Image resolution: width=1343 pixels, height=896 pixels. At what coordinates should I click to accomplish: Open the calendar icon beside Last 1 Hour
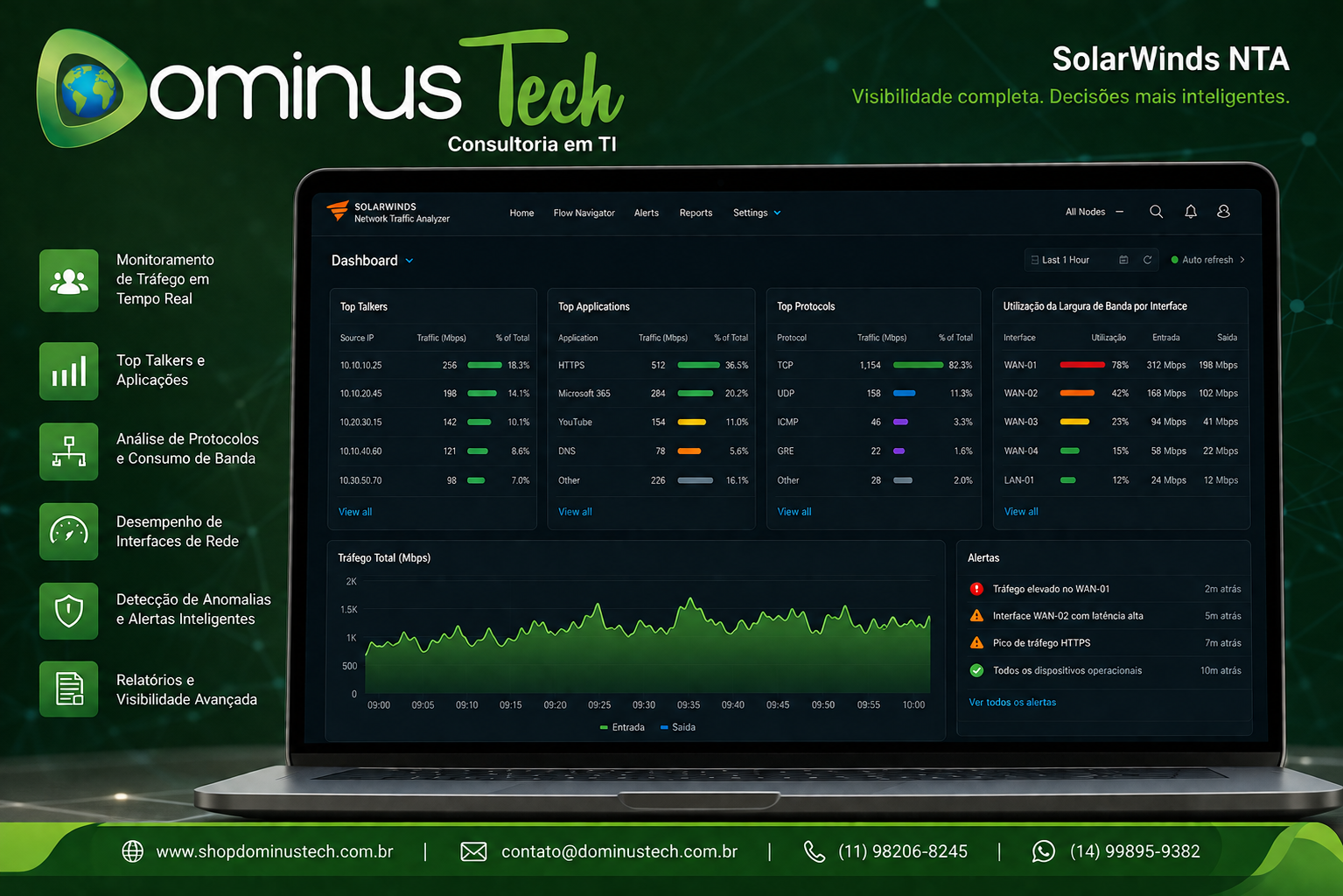(x=1123, y=260)
